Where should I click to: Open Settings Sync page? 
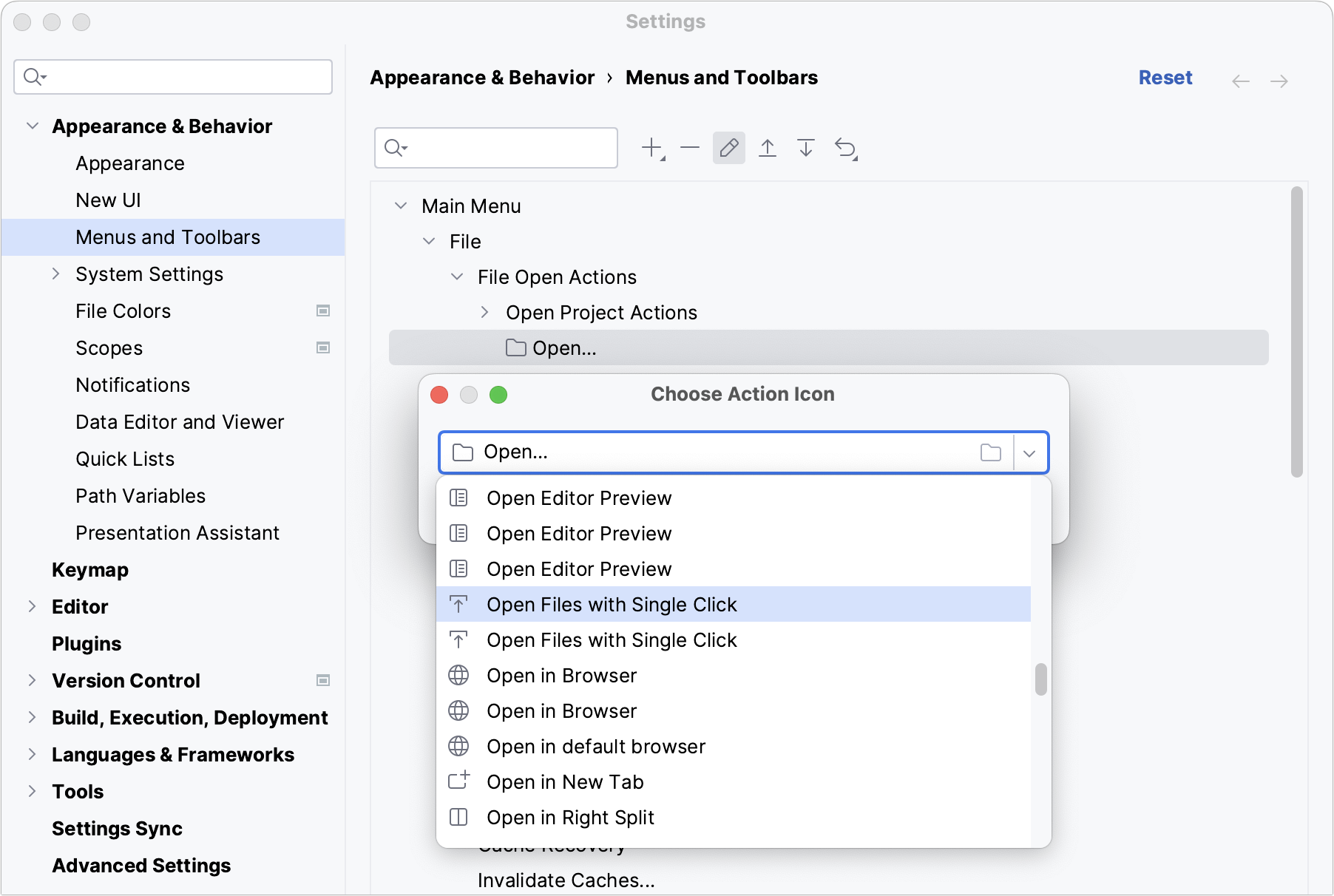pos(117,829)
